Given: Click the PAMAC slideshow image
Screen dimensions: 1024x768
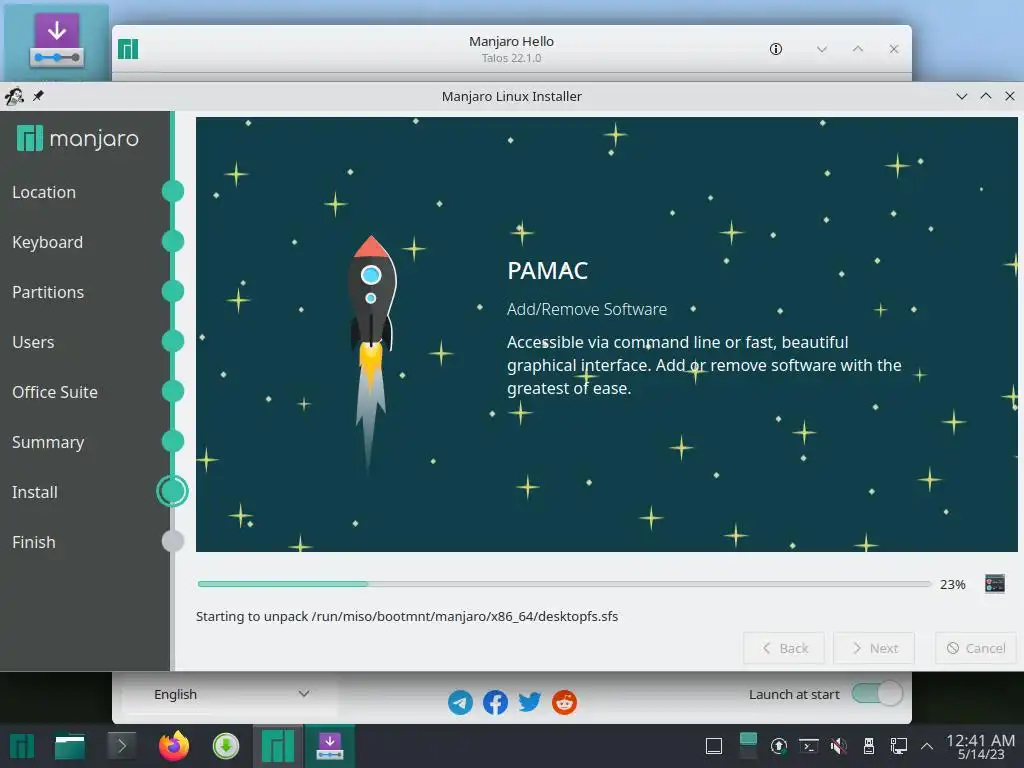Looking at the screenshot, I should (606, 334).
